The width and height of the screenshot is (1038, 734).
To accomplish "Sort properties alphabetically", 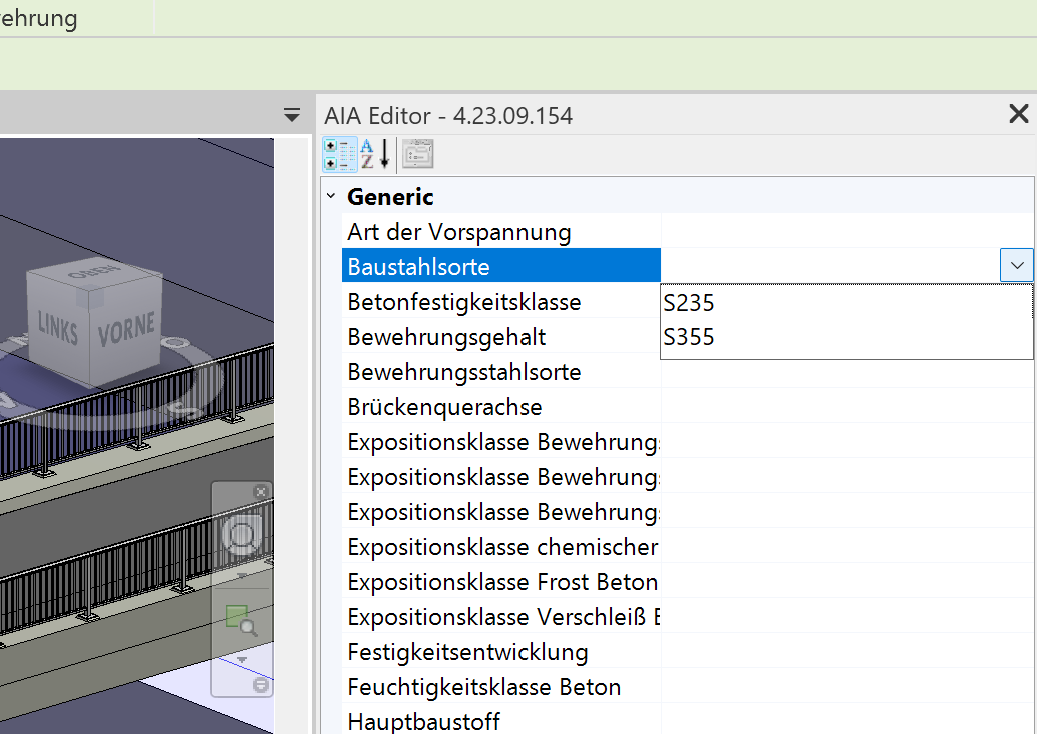I will click(375, 155).
